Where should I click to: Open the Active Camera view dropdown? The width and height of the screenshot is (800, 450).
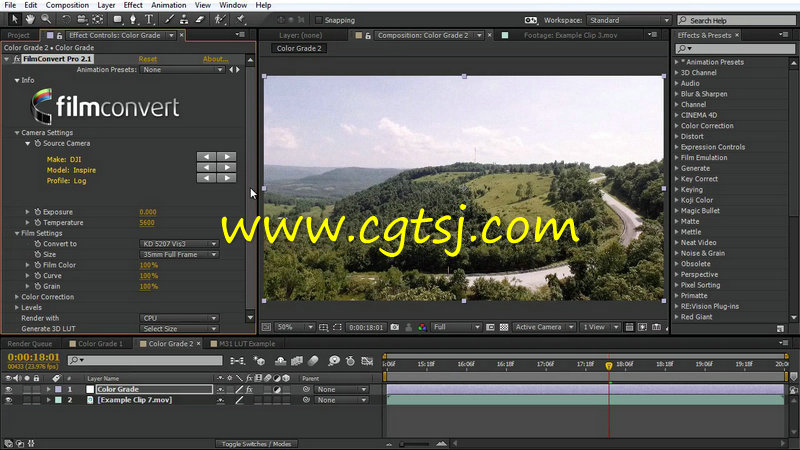click(x=544, y=327)
